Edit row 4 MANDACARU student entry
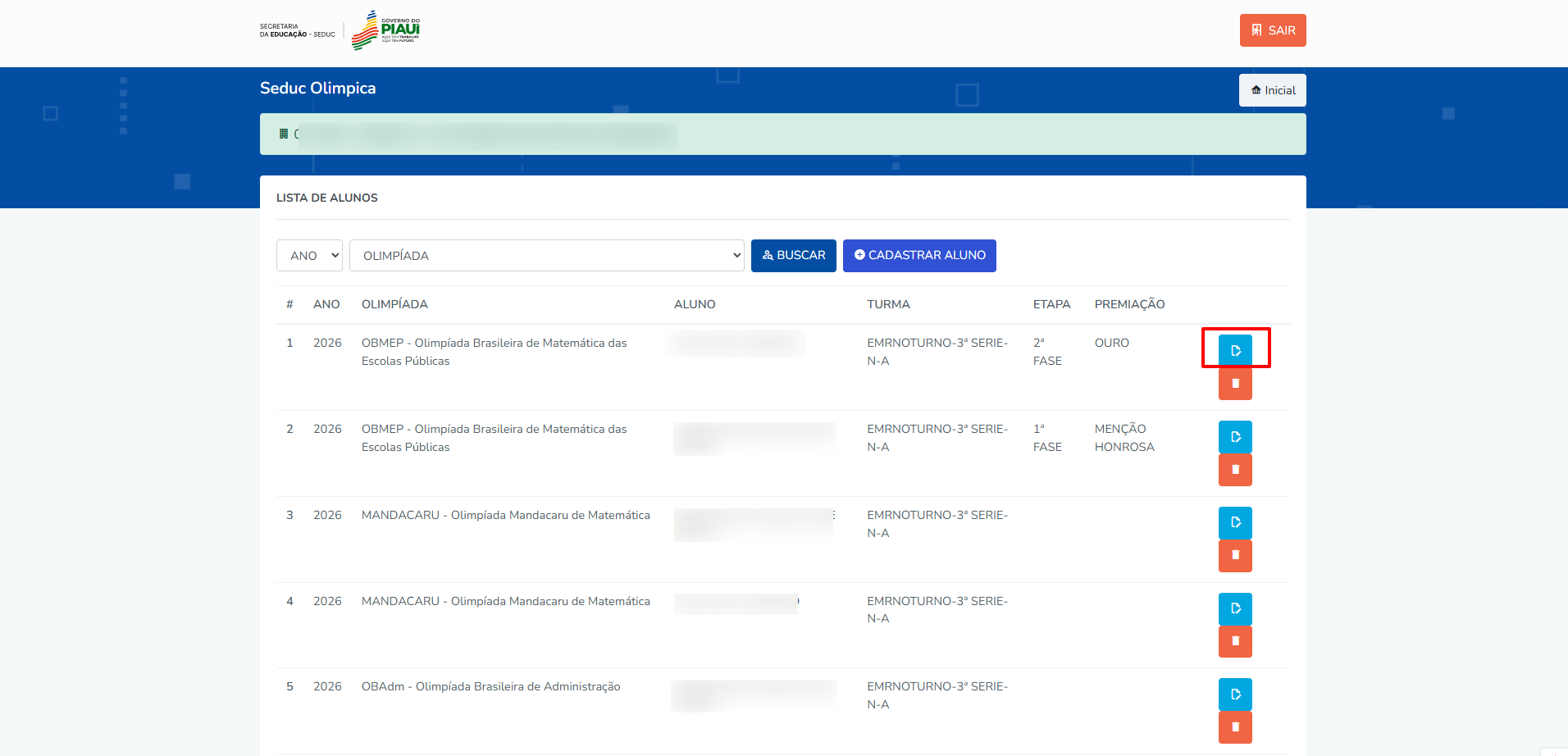 click(x=1235, y=608)
